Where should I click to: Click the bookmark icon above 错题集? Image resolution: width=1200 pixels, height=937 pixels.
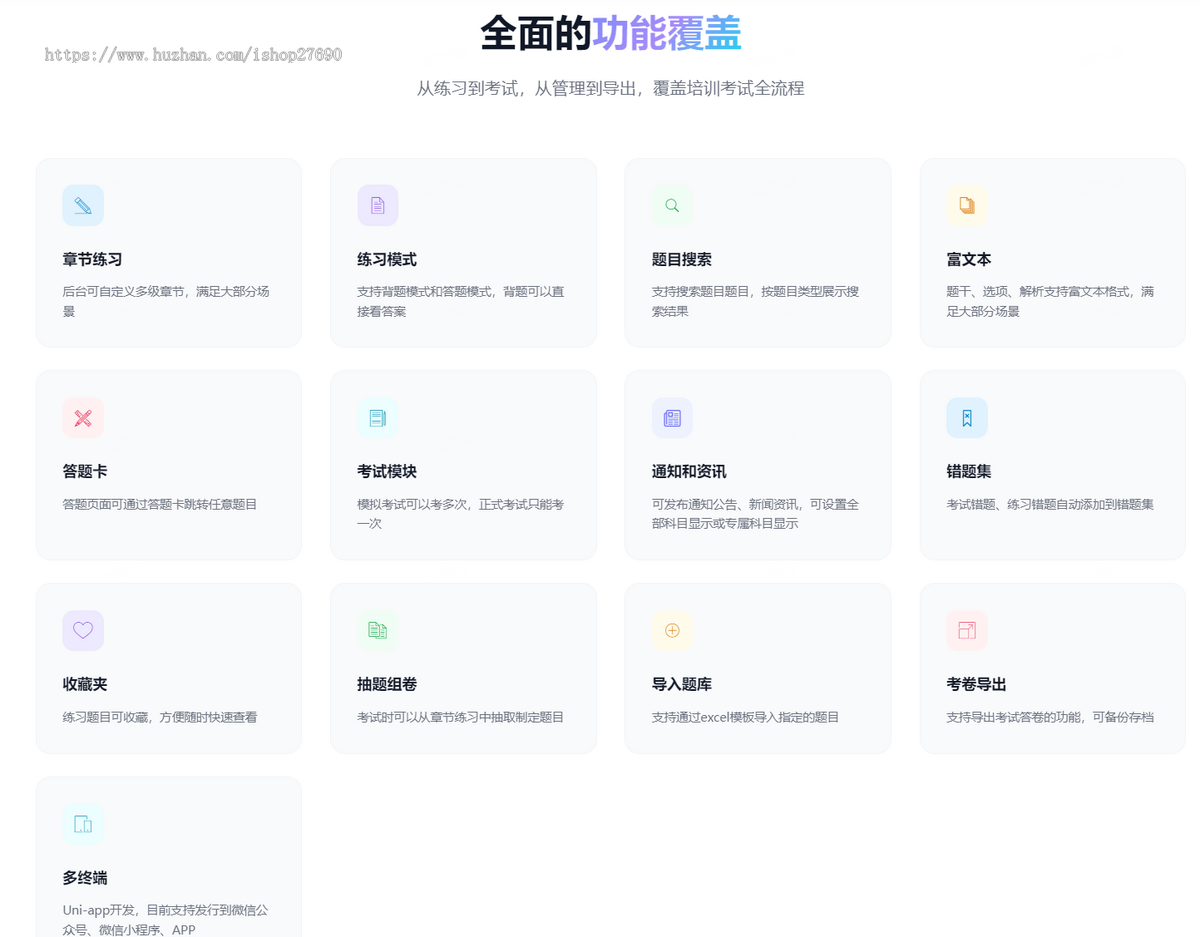point(967,418)
